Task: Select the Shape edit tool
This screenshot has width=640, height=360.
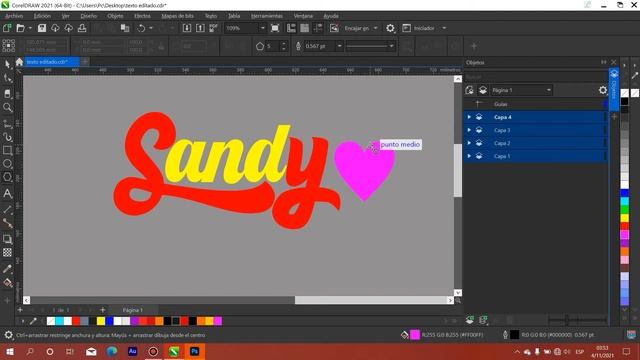Action: point(7,78)
